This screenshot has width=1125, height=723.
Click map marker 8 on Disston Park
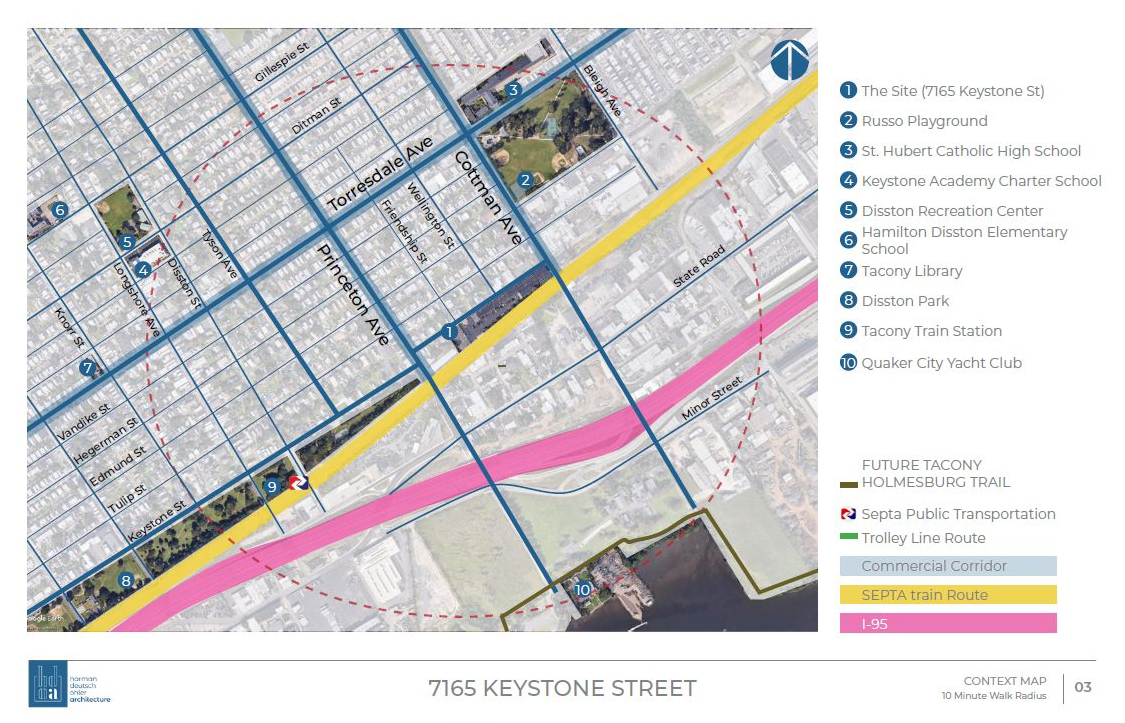(126, 580)
